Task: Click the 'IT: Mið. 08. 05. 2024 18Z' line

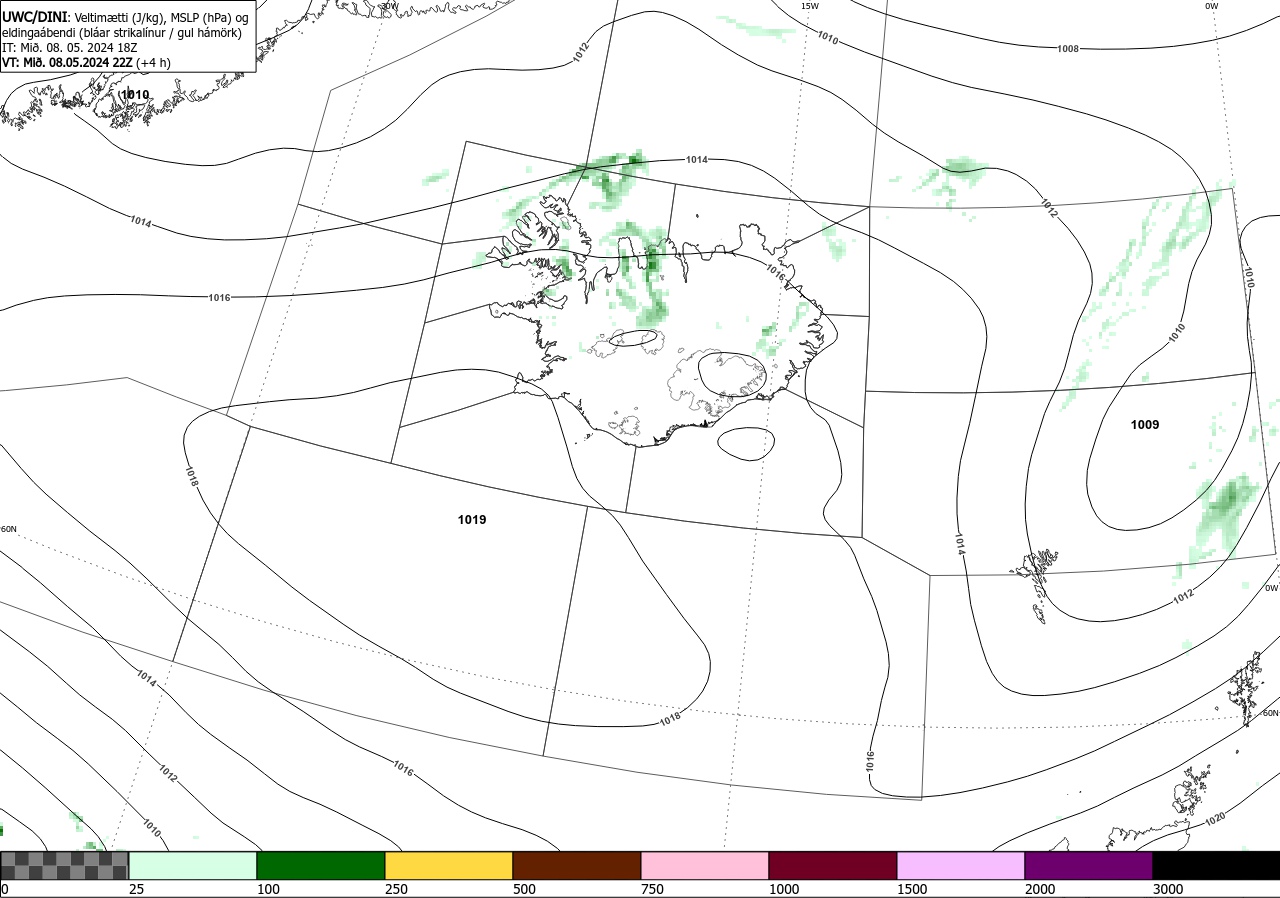Action: pyautogui.click(x=72, y=48)
